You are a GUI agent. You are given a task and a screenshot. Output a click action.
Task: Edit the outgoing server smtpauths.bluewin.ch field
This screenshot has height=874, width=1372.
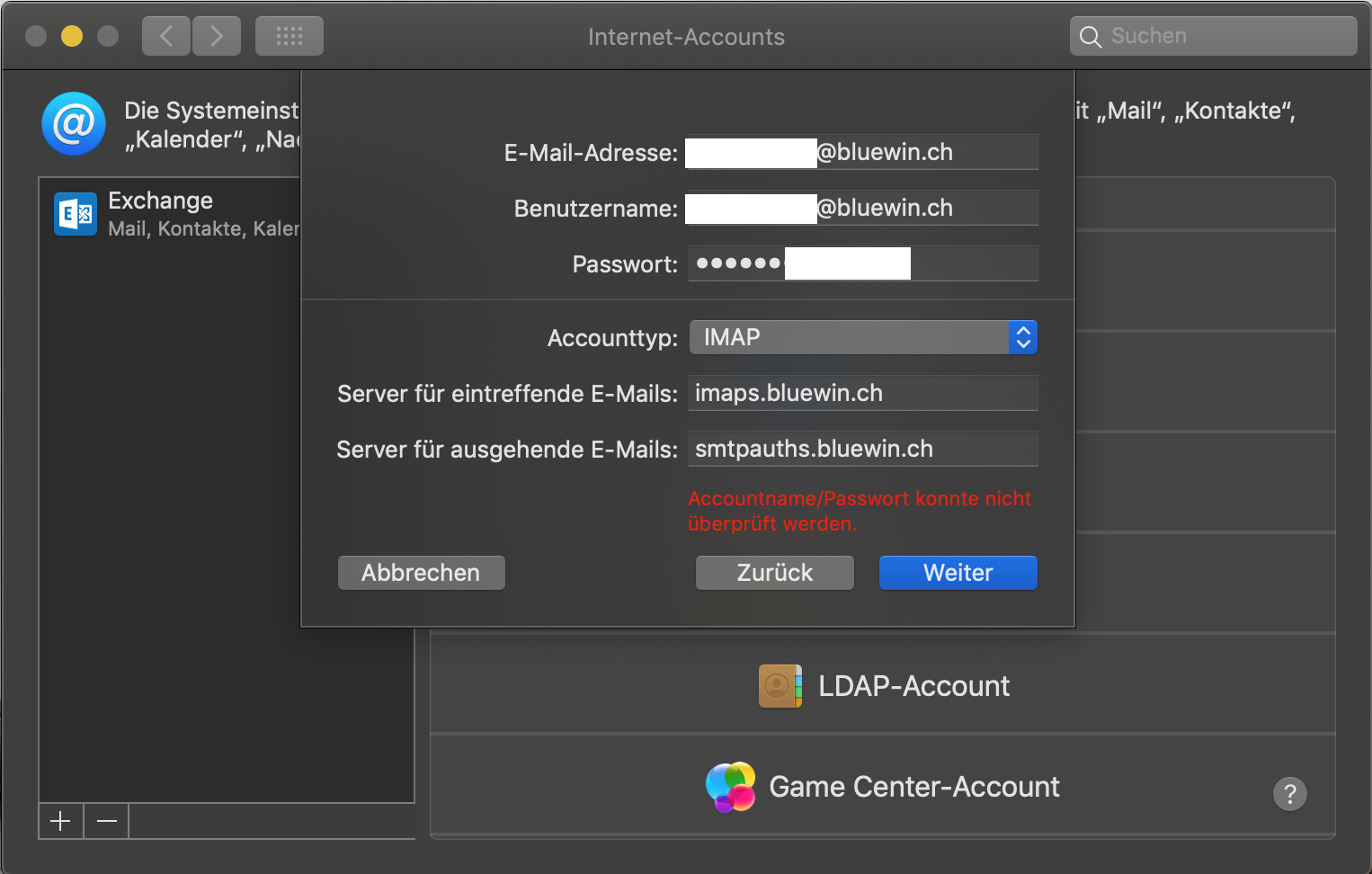pyautogui.click(x=863, y=449)
